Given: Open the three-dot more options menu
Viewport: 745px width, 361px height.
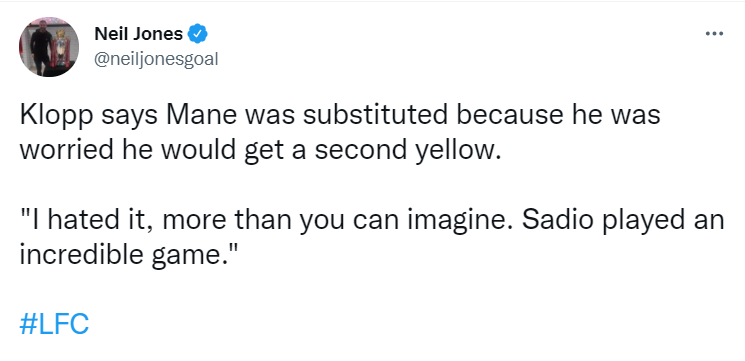Looking at the screenshot, I should pos(714,34).
